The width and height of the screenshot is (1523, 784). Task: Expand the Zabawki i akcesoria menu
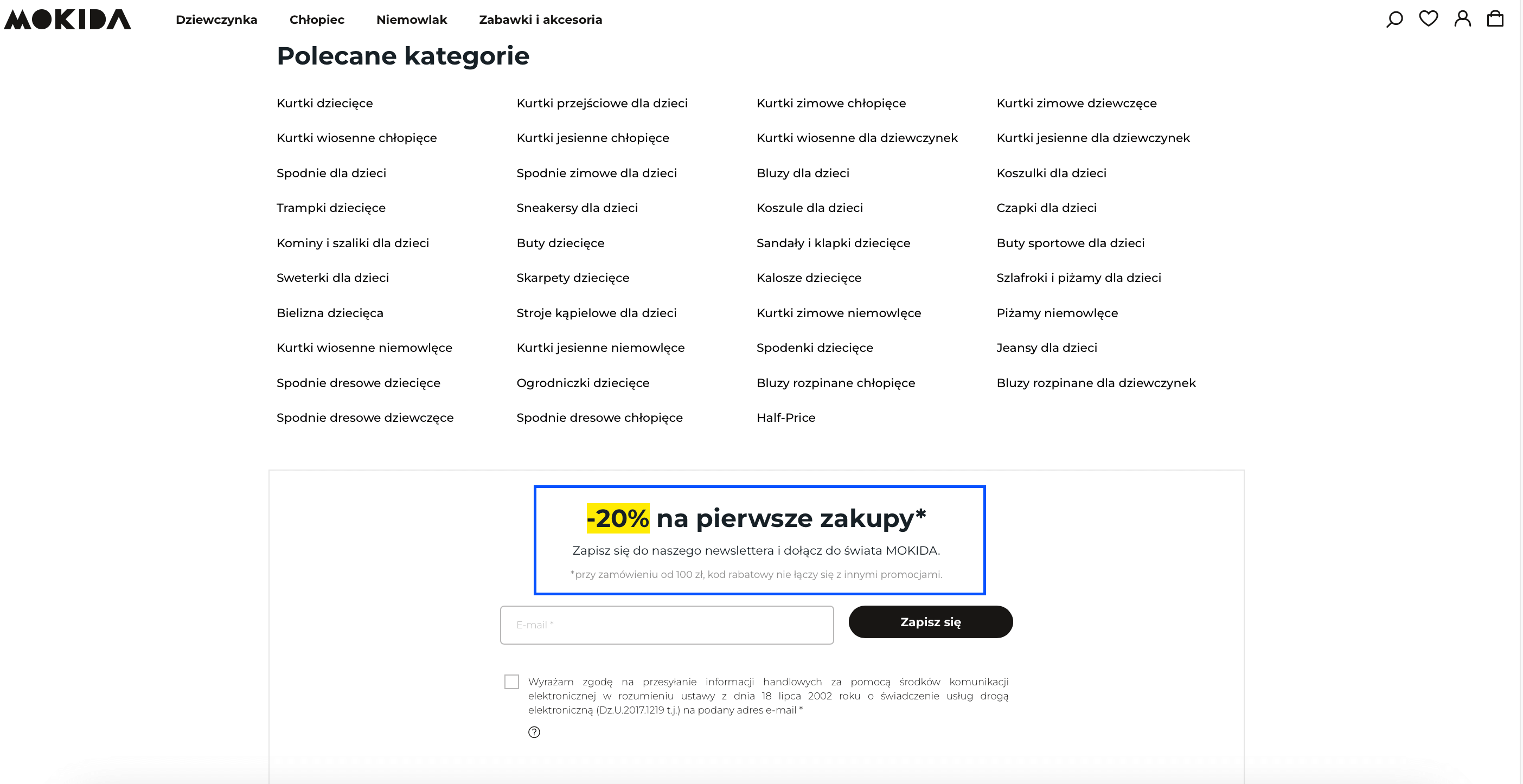click(x=540, y=20)
